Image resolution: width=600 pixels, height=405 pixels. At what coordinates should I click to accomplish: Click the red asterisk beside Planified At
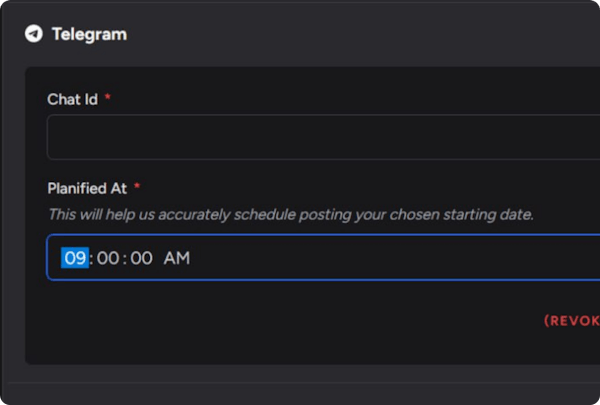click(137, 187)
